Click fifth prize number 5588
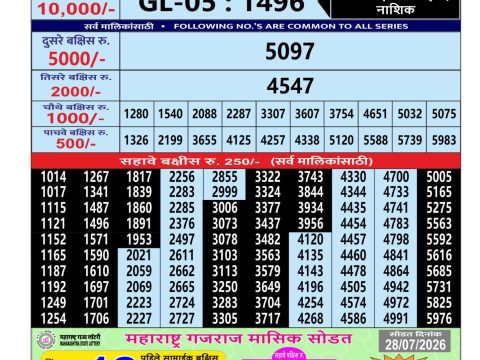Screen dimensions: 480x360 pos(375,140)
